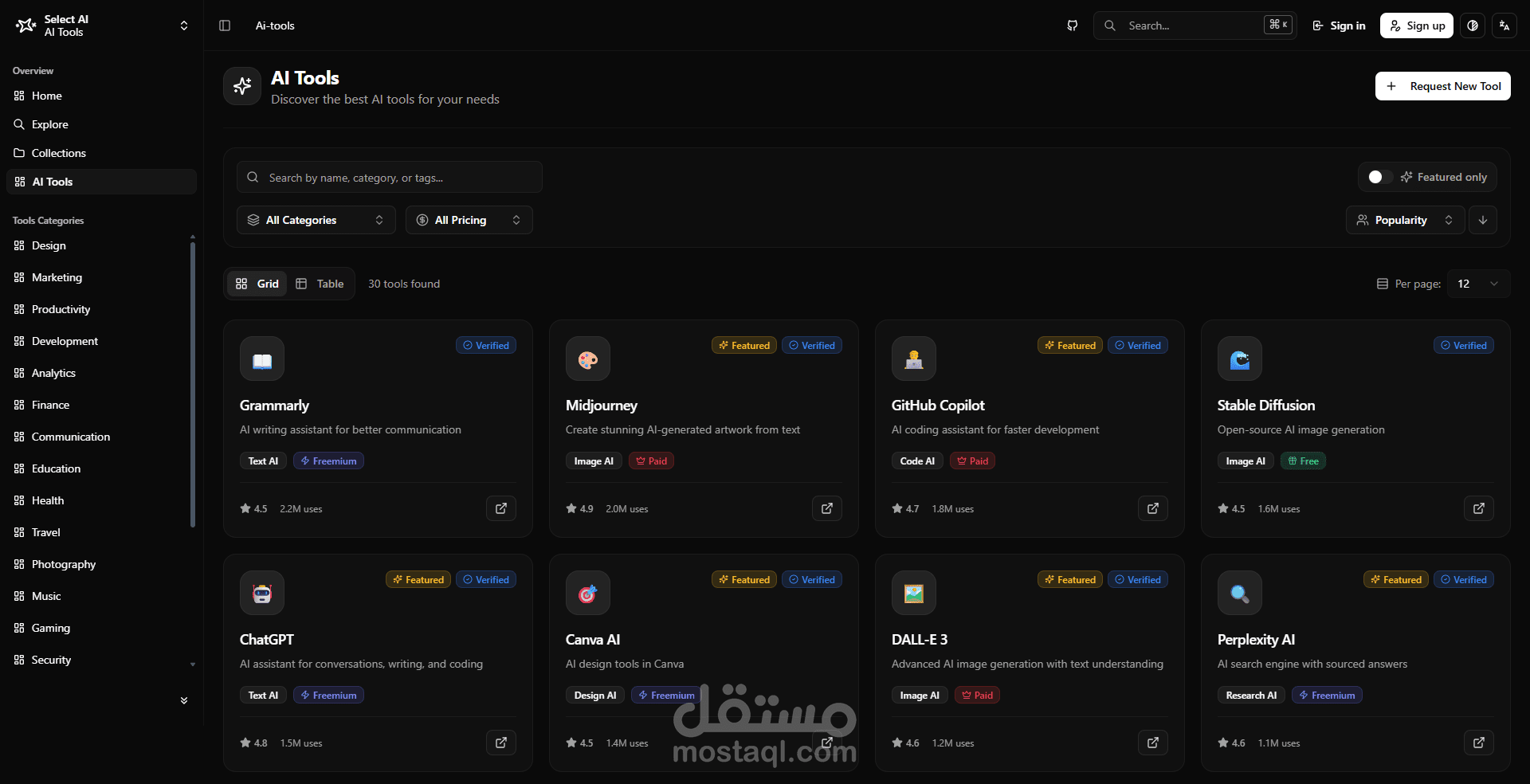
Task: Toggle the sidebar panel icon
Action: pyautogui.click(x=225, y=25)
